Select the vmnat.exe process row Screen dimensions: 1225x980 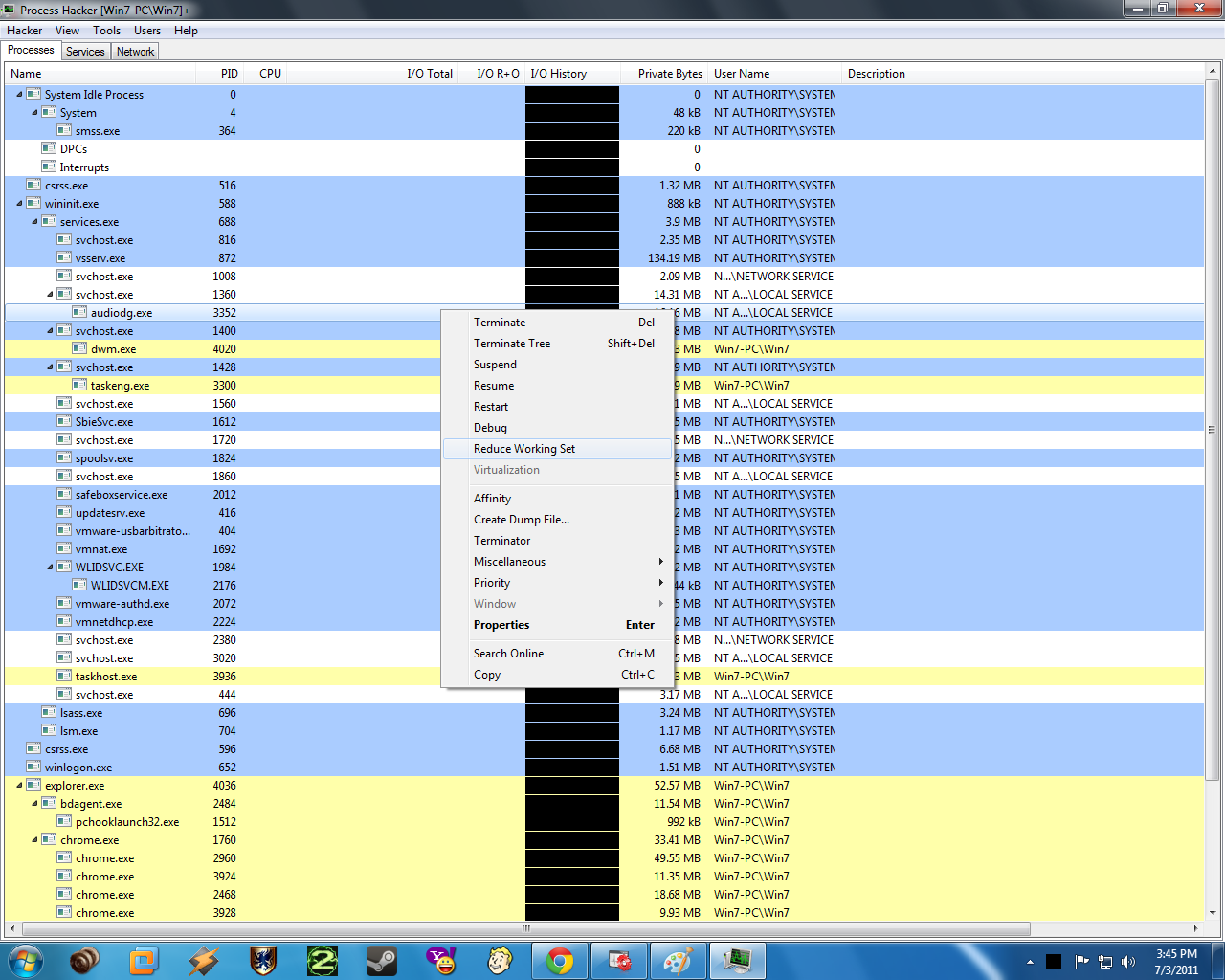tap(605, 549)
